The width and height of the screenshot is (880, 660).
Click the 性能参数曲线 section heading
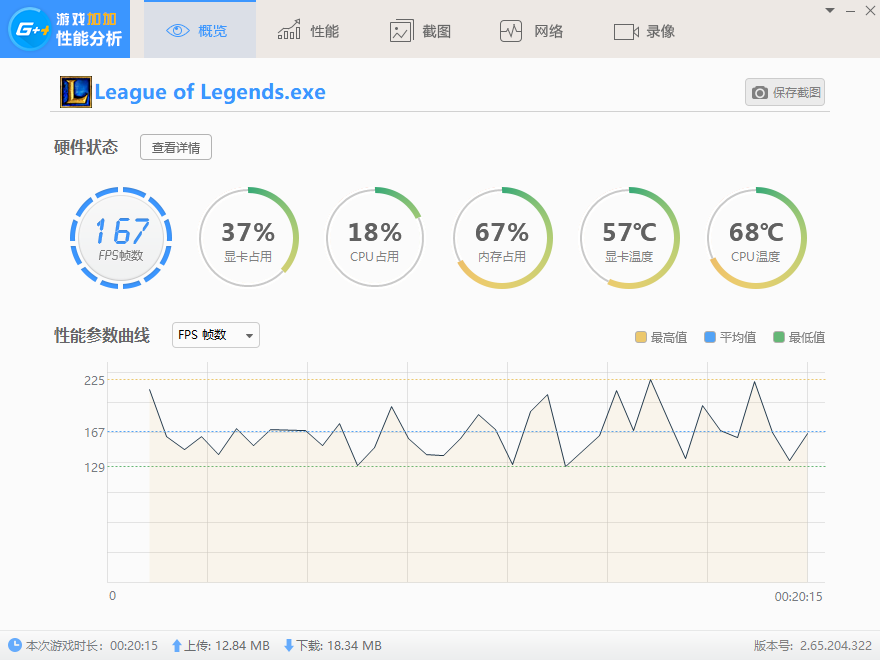pos(102,336)
